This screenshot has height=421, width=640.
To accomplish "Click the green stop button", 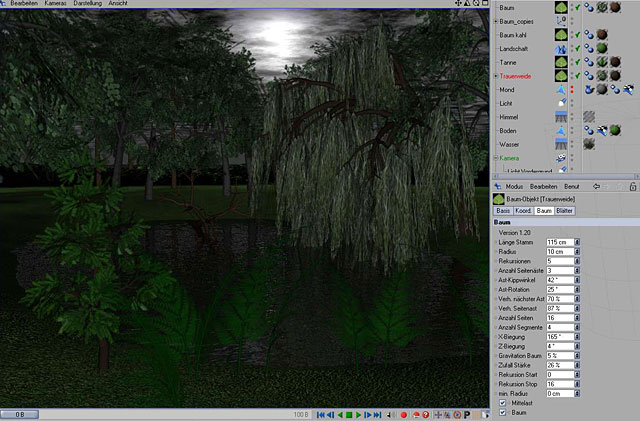I will pos(349,415).
